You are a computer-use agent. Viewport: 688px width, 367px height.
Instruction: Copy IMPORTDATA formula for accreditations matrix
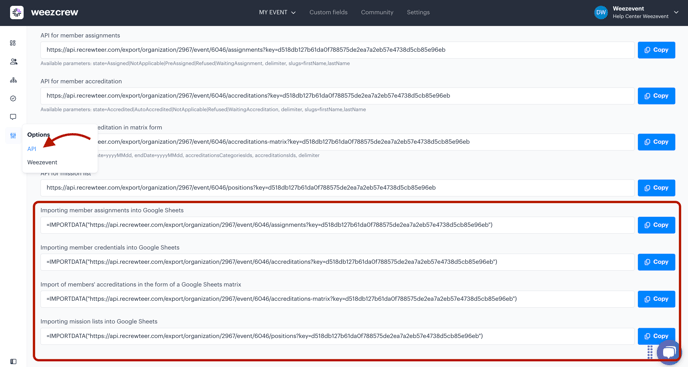pyautogui.click(x=656, y=299)
